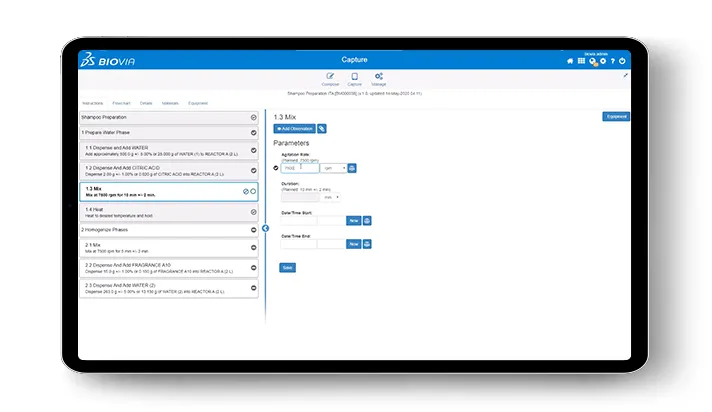Click the Agitation Rate value field
Screen dimensions: 712x412
300,168
